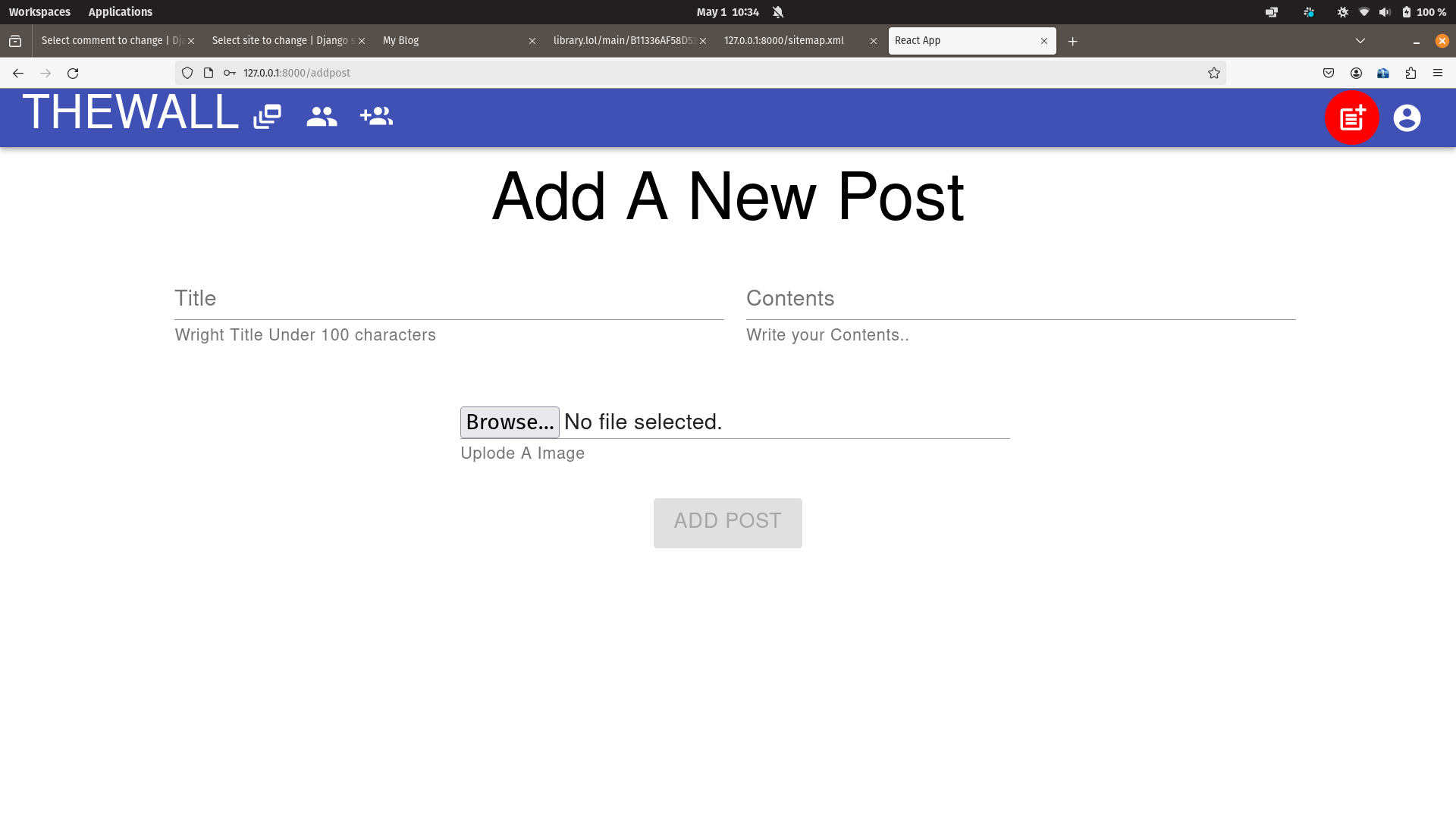This screenshot has height=819, width=1456.
Task: Click the Slack tray icon
Action: [x=1309, y=12]
